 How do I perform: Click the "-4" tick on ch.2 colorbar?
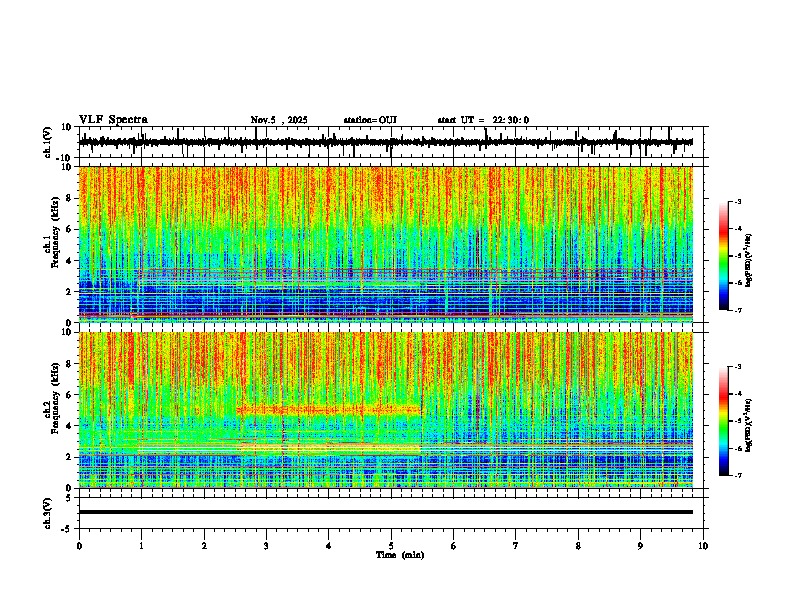pyautogui.click(x=737, y=394)
